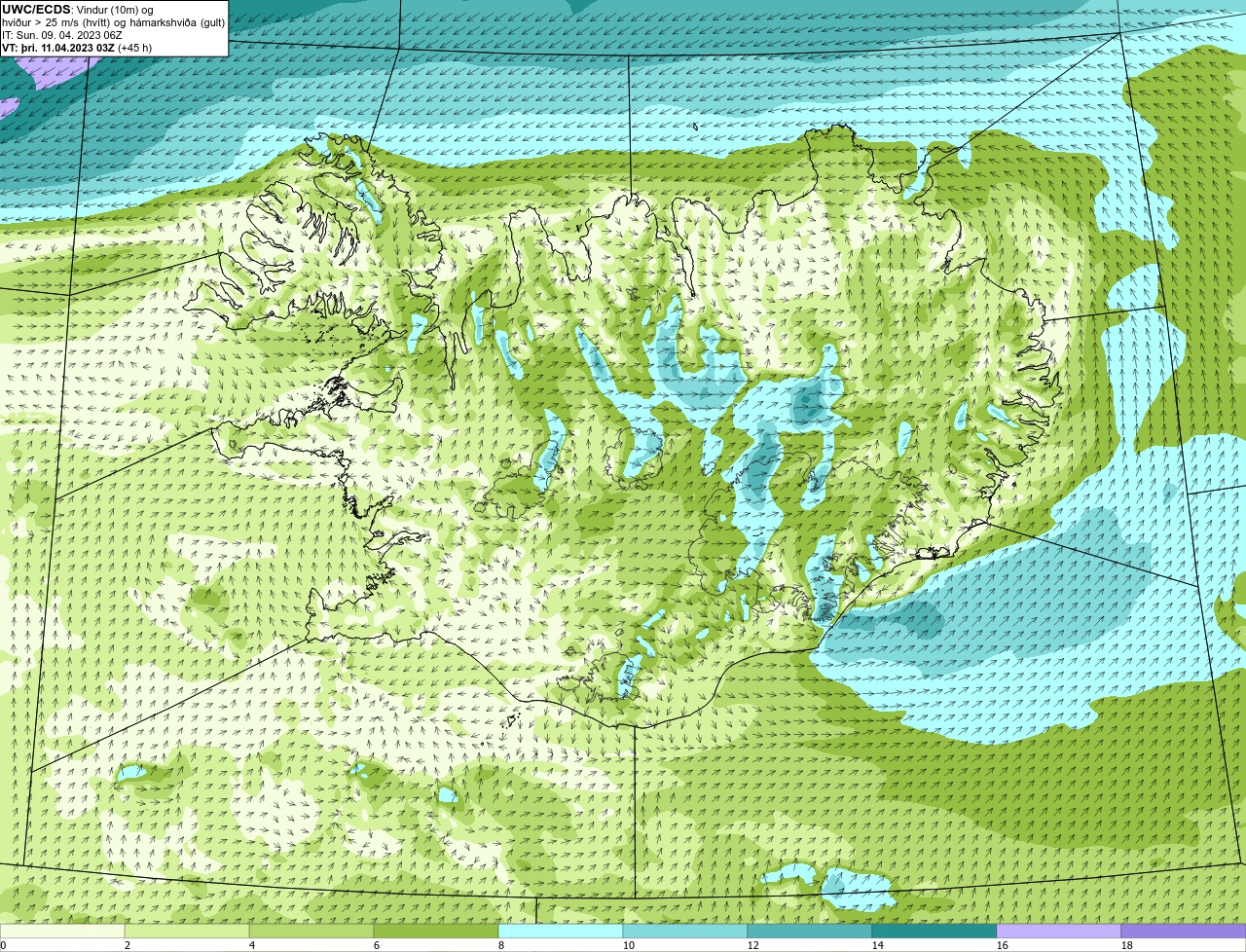The width and height of the screenshot is (1246, 952).
Task: Click the pale cream 0–2 m/s legend segment
Action: [x=62, y=931]
